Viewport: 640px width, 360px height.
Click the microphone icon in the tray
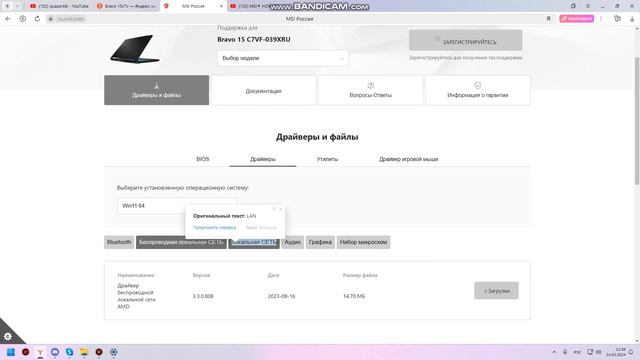click(x=565, y=352)
